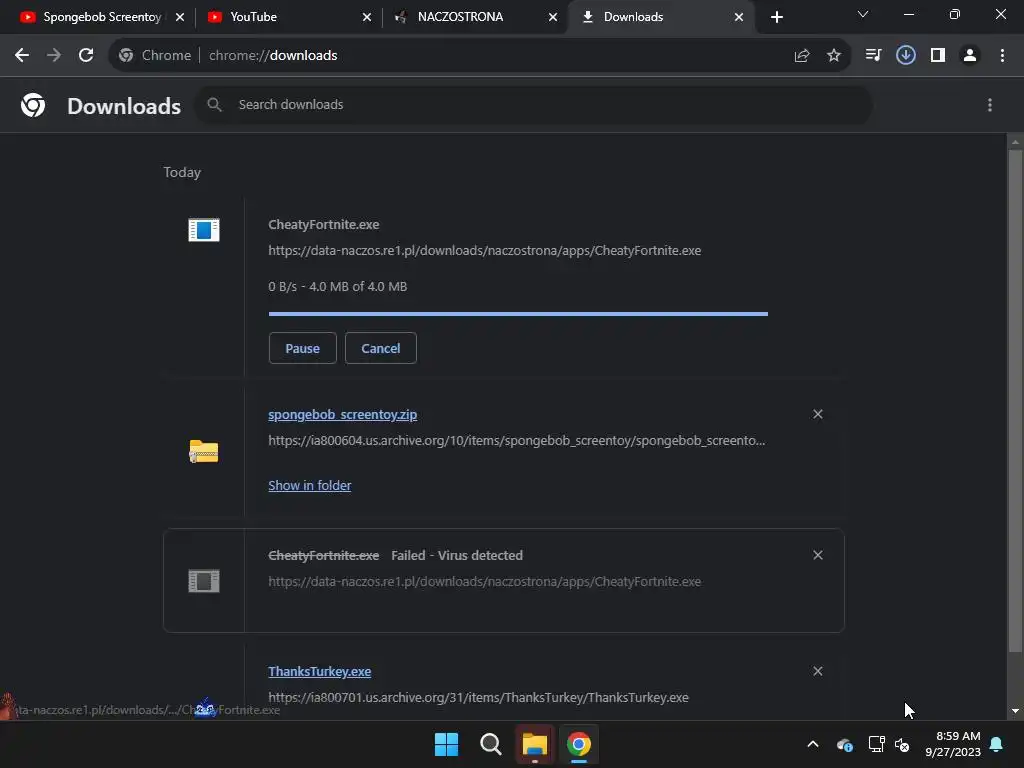The image size is (1024, 768).
Task: Open the spongebob_screentoy.zip file link
Action: click(x=342, y=415)
